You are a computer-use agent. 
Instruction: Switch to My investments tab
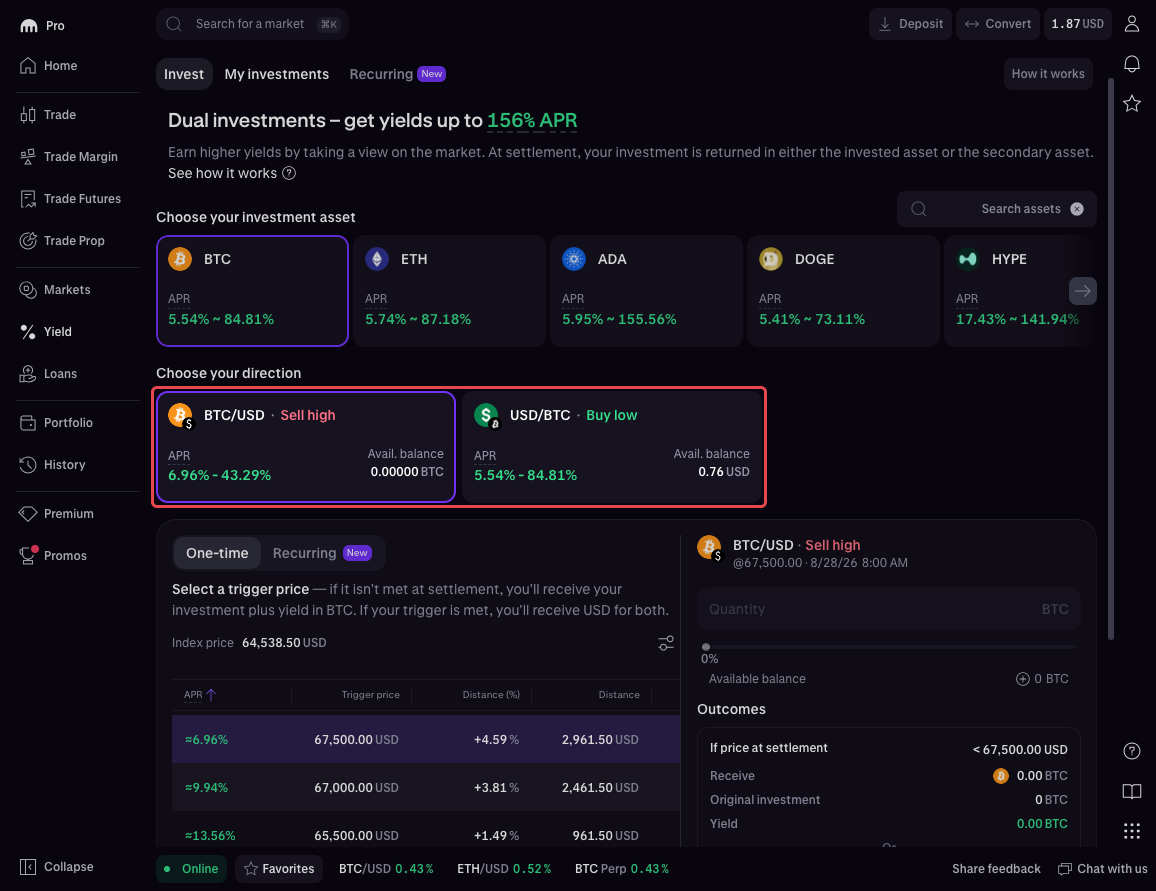pos(276,74)
